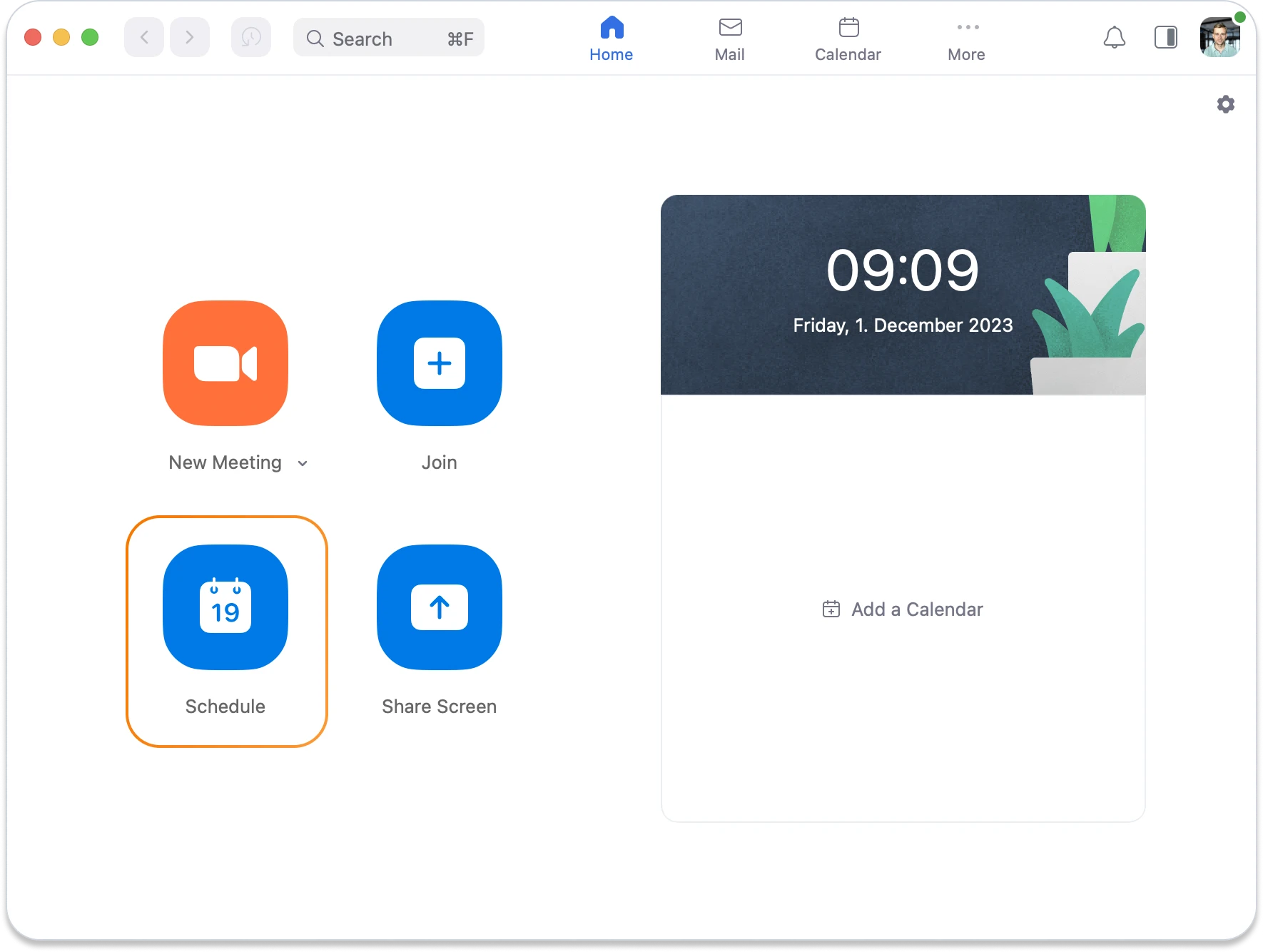The image size is (1263, 952).
Task: Open the Schedule meeting icon
Action: tap(225, 607)
